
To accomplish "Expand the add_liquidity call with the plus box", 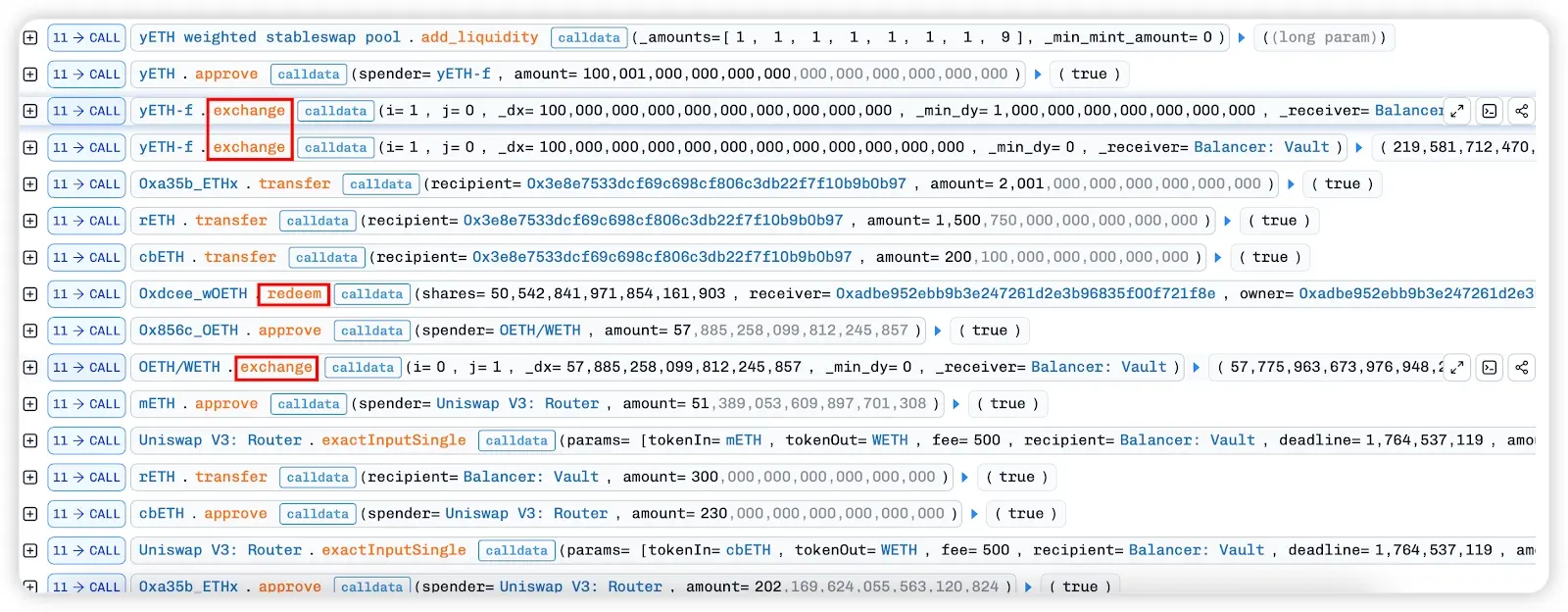I will 30,37.
